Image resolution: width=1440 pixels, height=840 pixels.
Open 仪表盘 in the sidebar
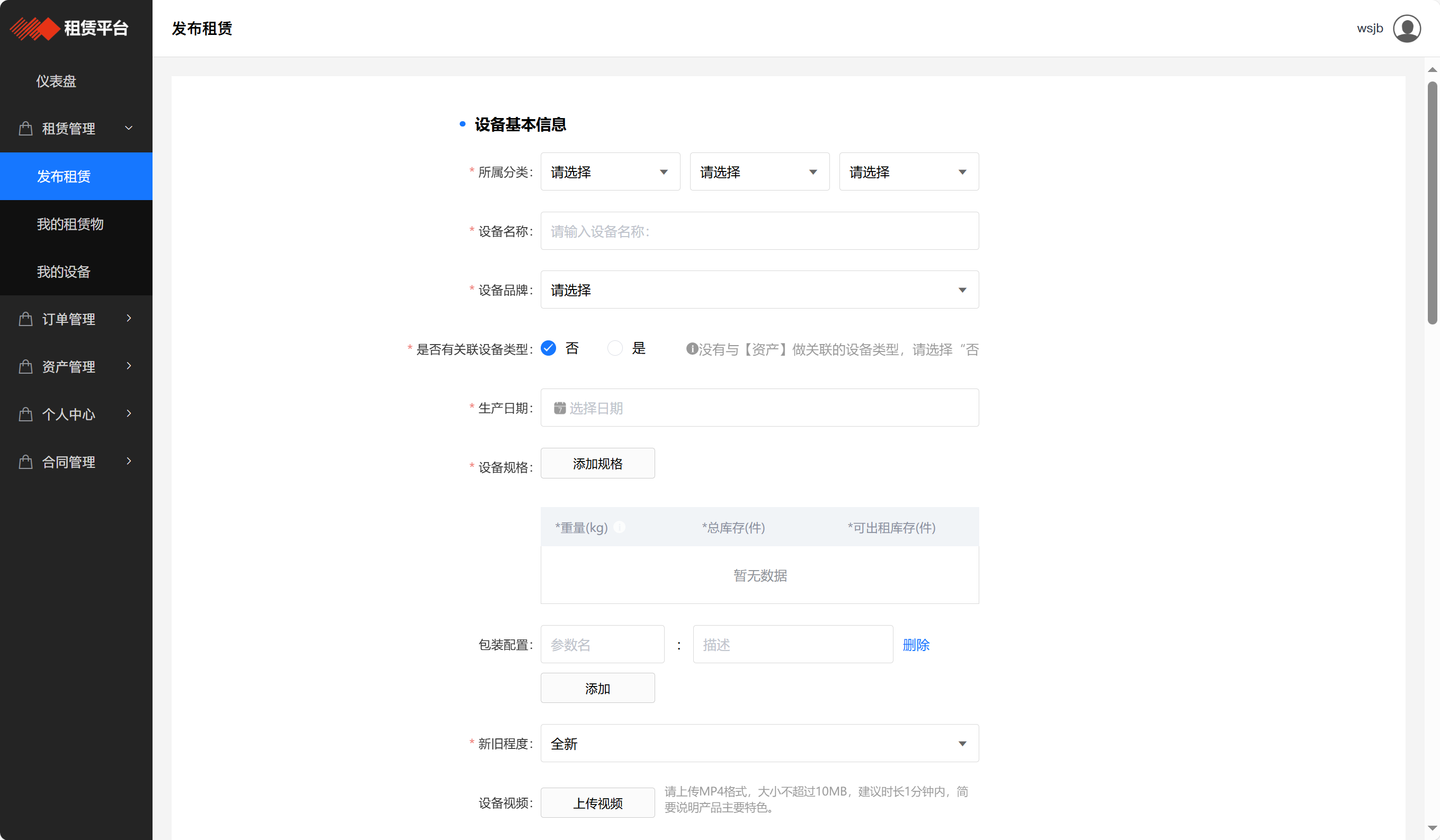[76, 81]
